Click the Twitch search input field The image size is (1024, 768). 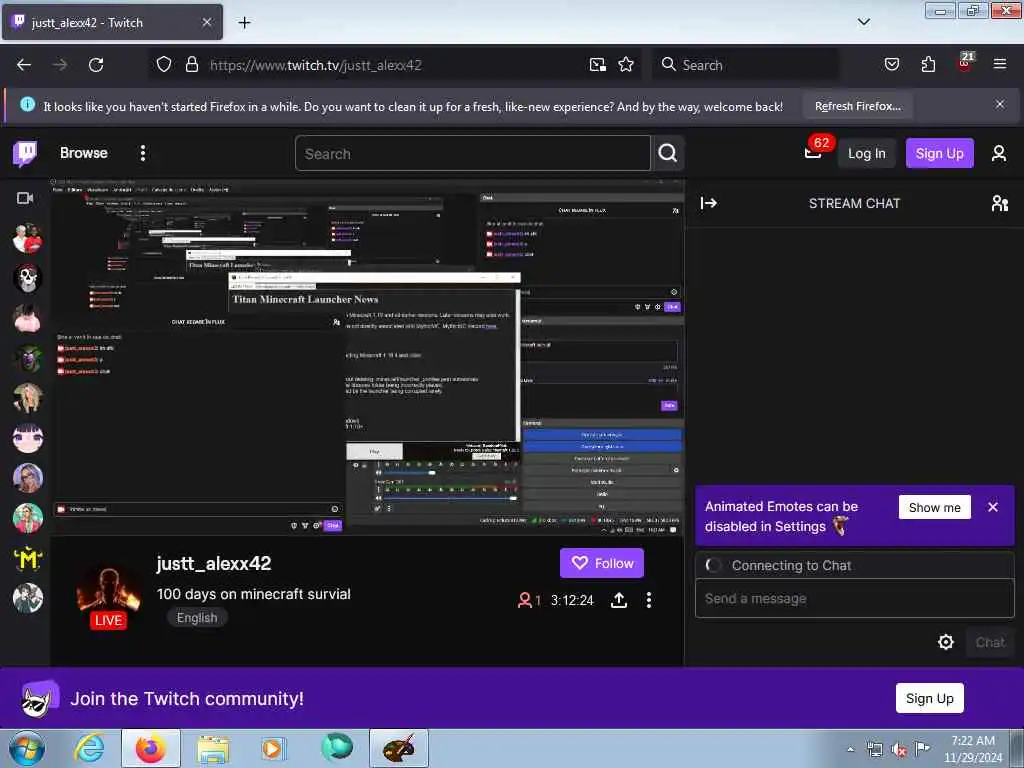click(x=473, y=153)
